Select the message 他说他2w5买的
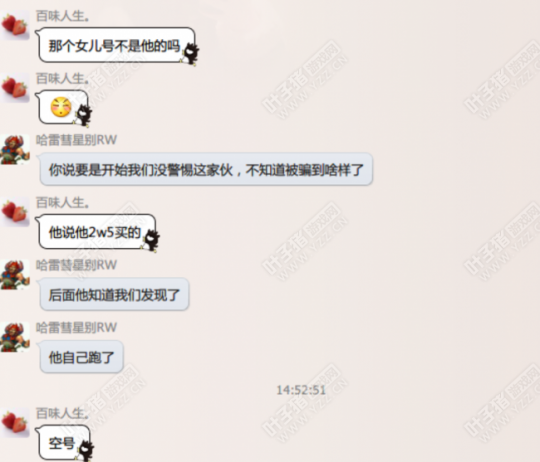Screen dimensions: 540x462 (95, 232)
